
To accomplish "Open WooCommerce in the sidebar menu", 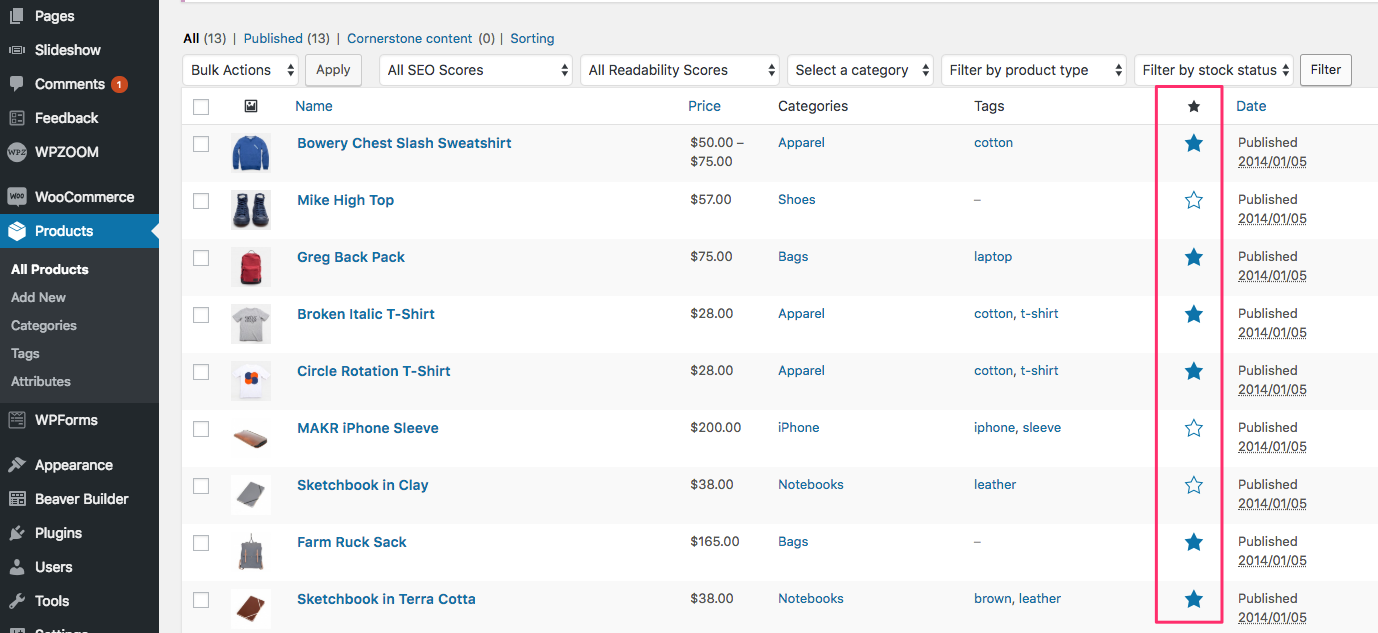I will (84, 197).
